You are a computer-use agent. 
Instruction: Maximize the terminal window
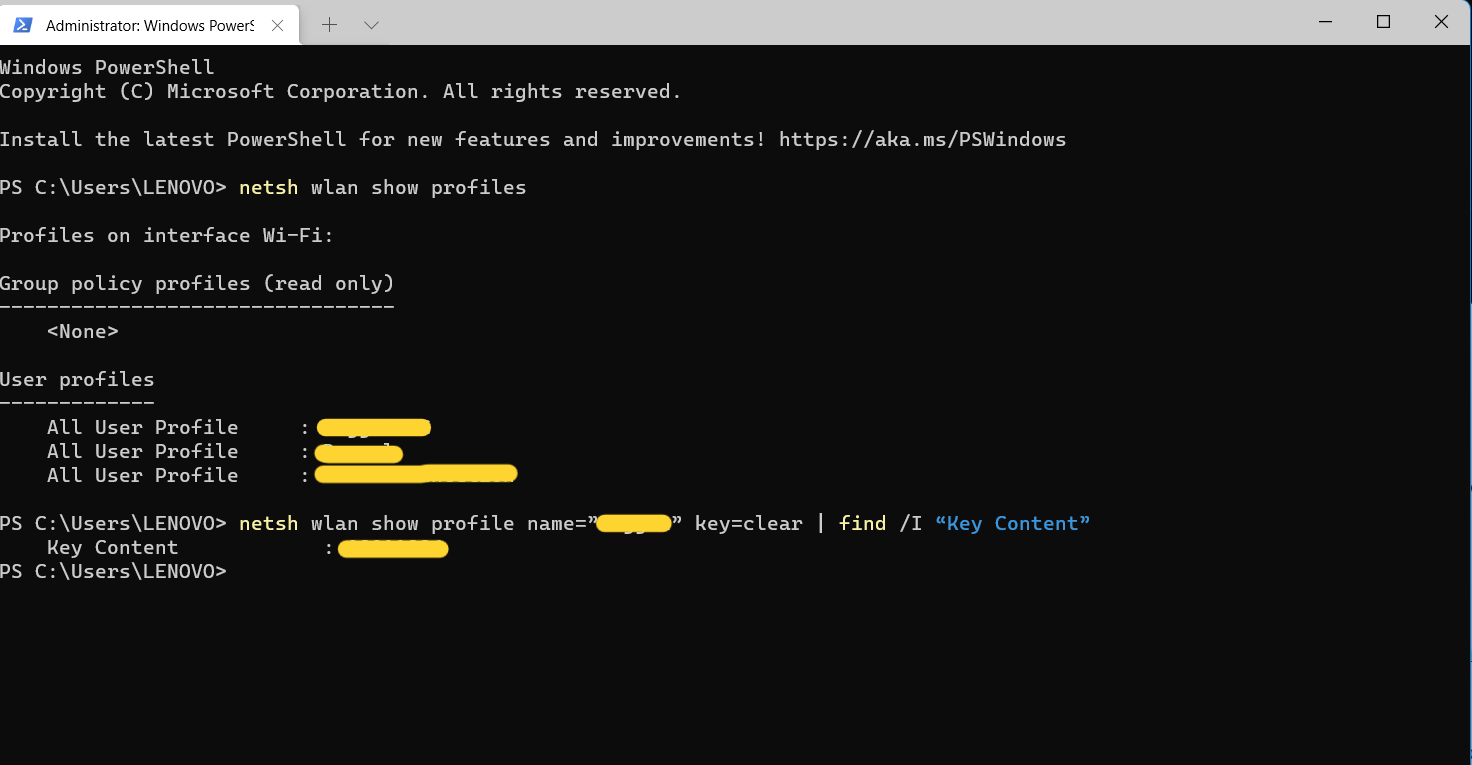[x=1383, y=22]
